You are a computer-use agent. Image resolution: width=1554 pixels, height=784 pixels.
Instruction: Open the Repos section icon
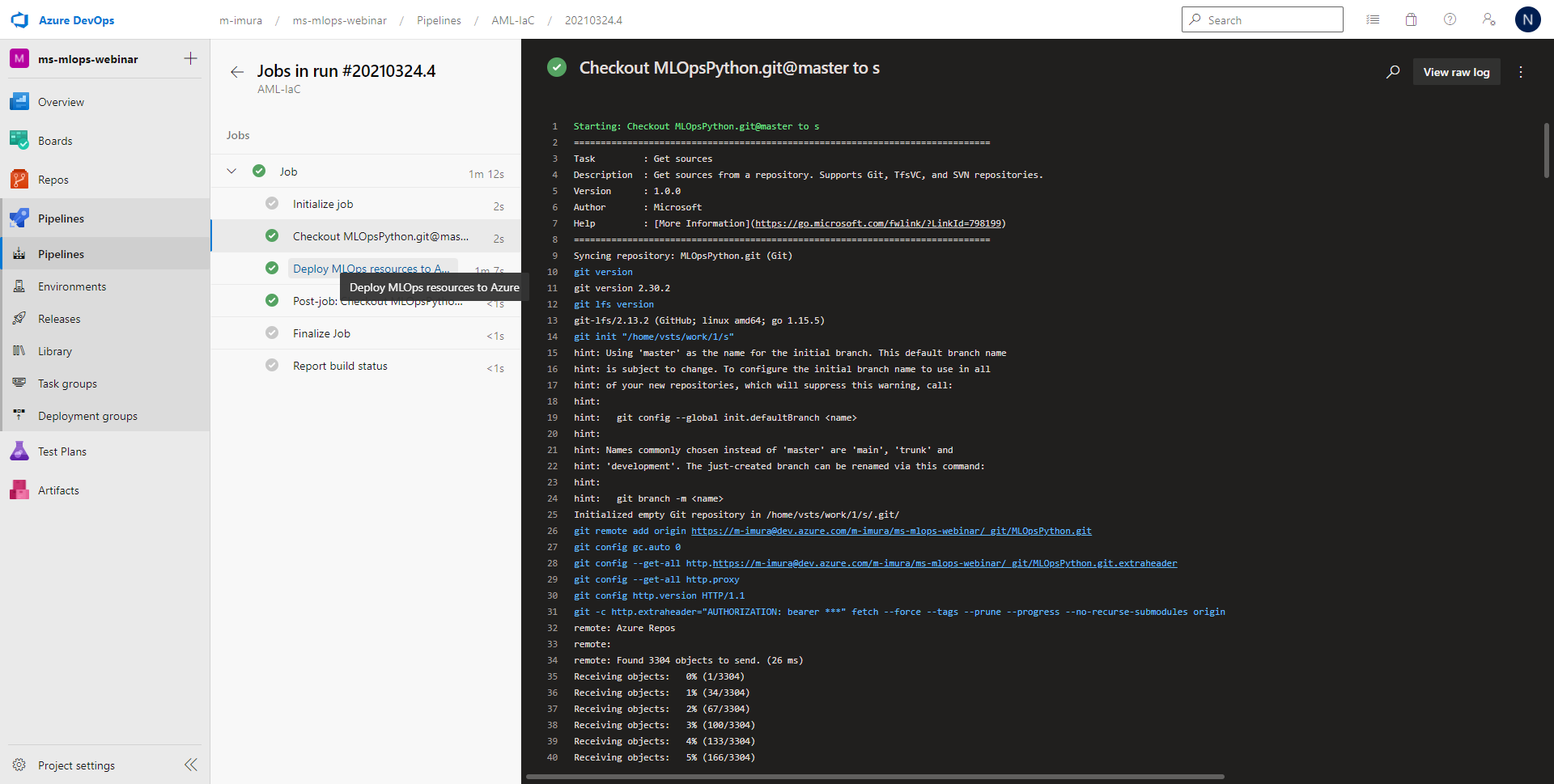19,180
